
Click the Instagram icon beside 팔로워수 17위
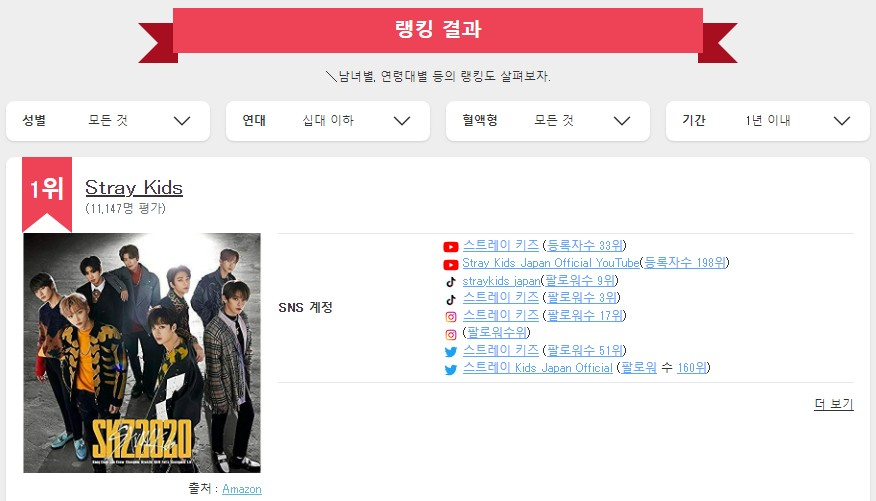click(x=451, y=317)
